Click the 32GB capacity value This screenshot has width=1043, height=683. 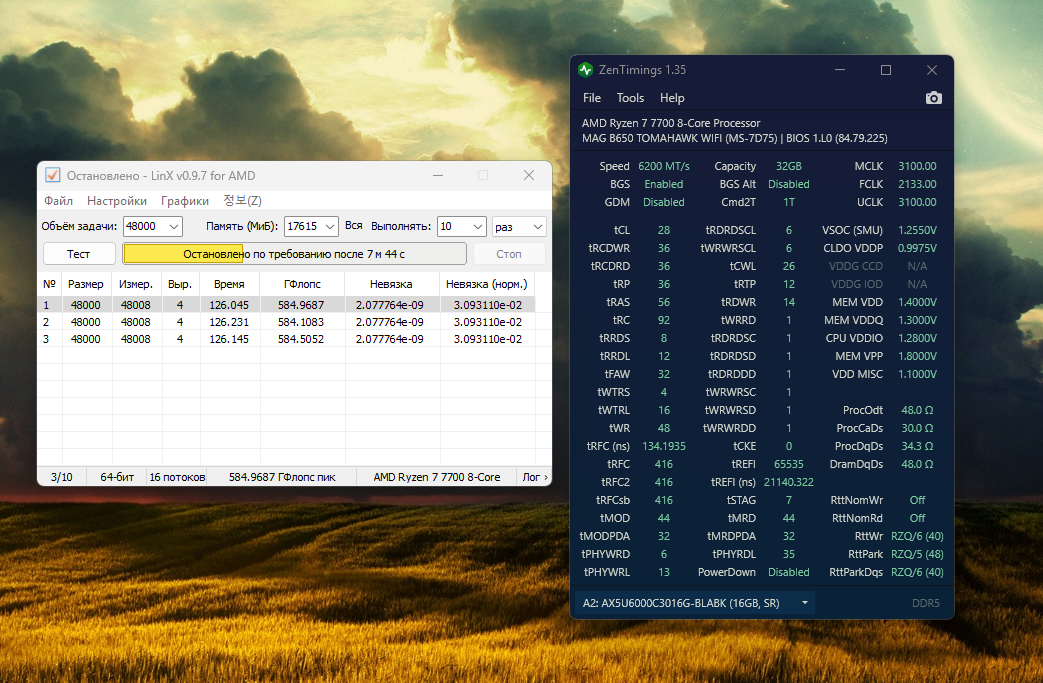tap(789, 166)
